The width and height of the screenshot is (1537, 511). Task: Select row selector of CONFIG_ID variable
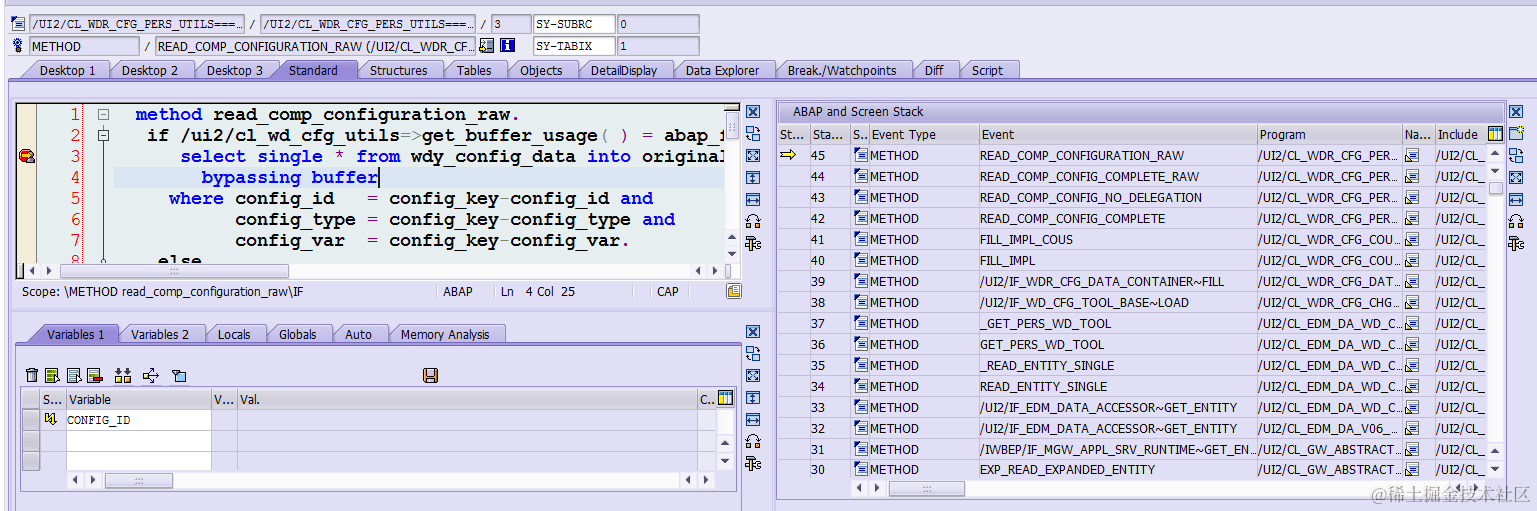[x=31, y=420]
